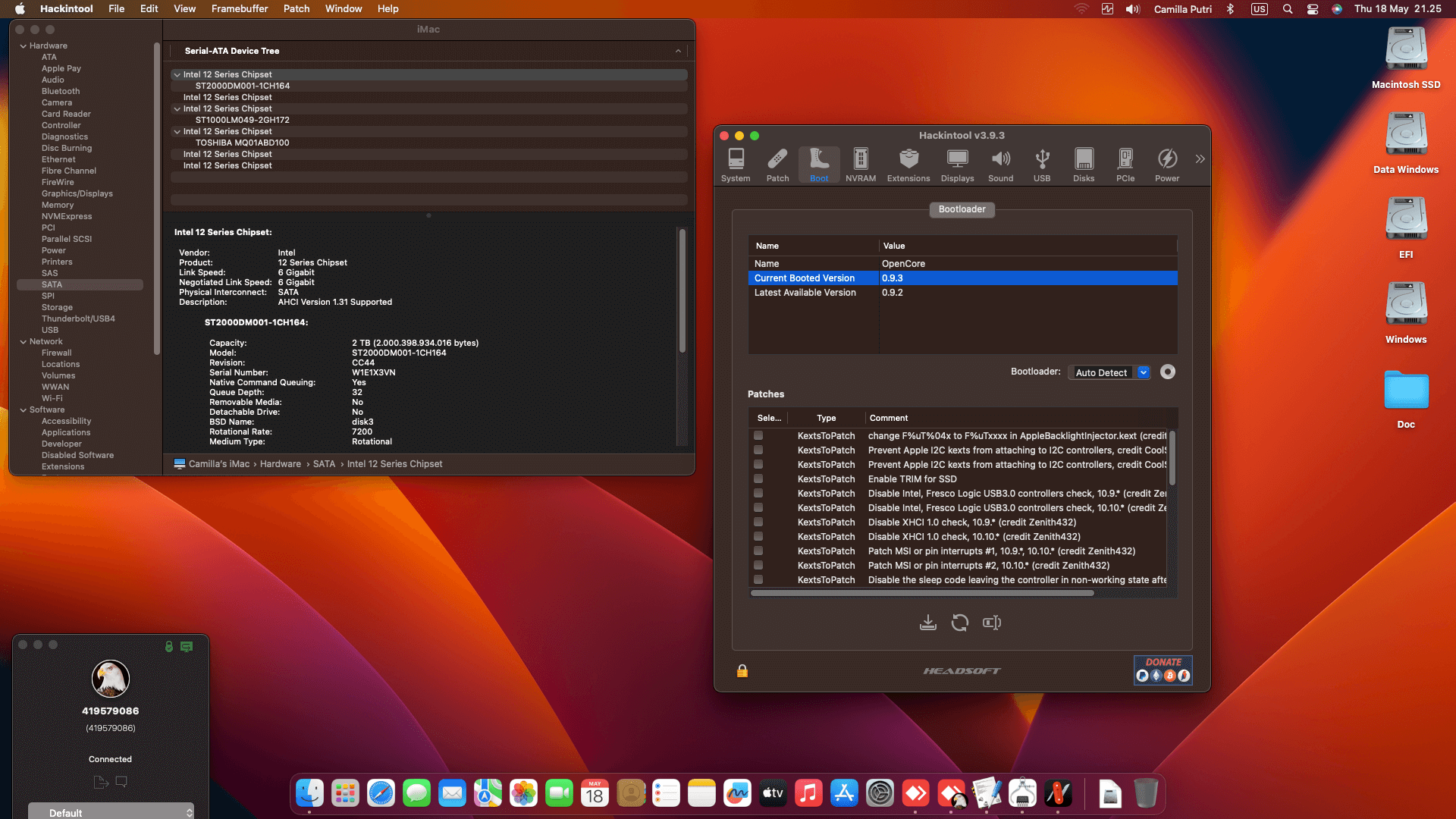
Task: Open the Macintosh SSD desktop drive
Action: click(1406, 58)
